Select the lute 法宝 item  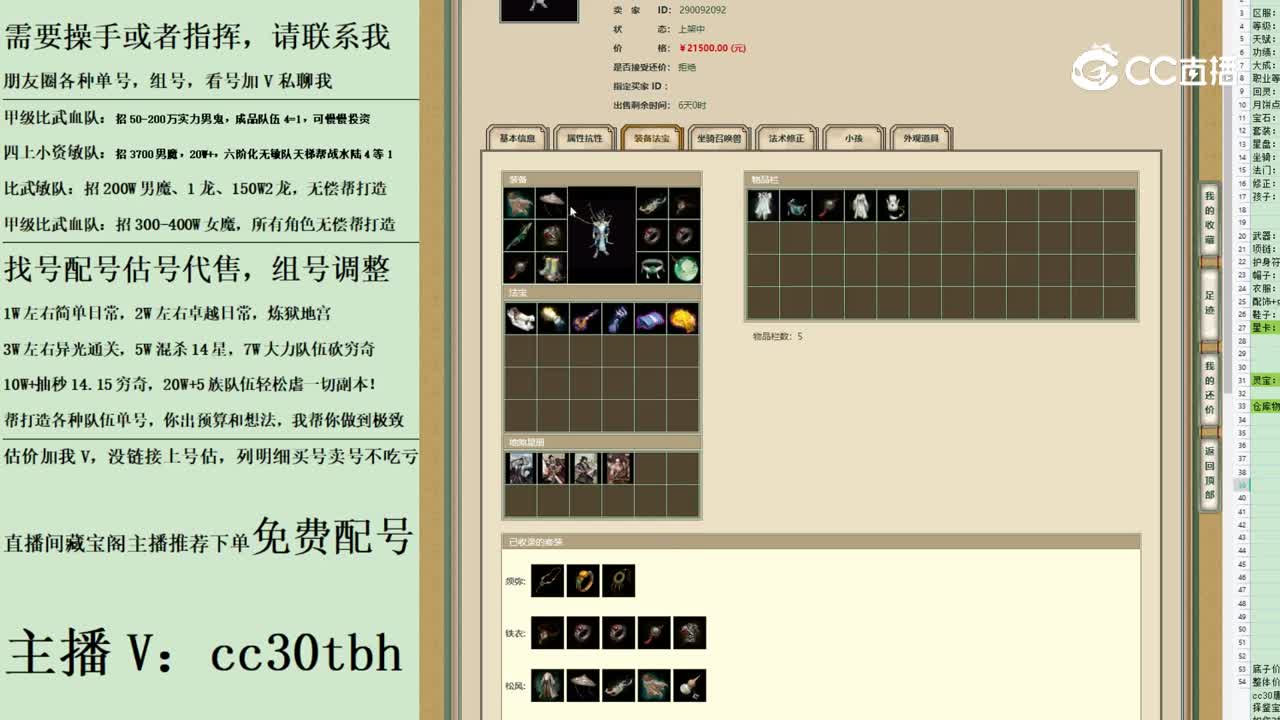click(585, 319)
